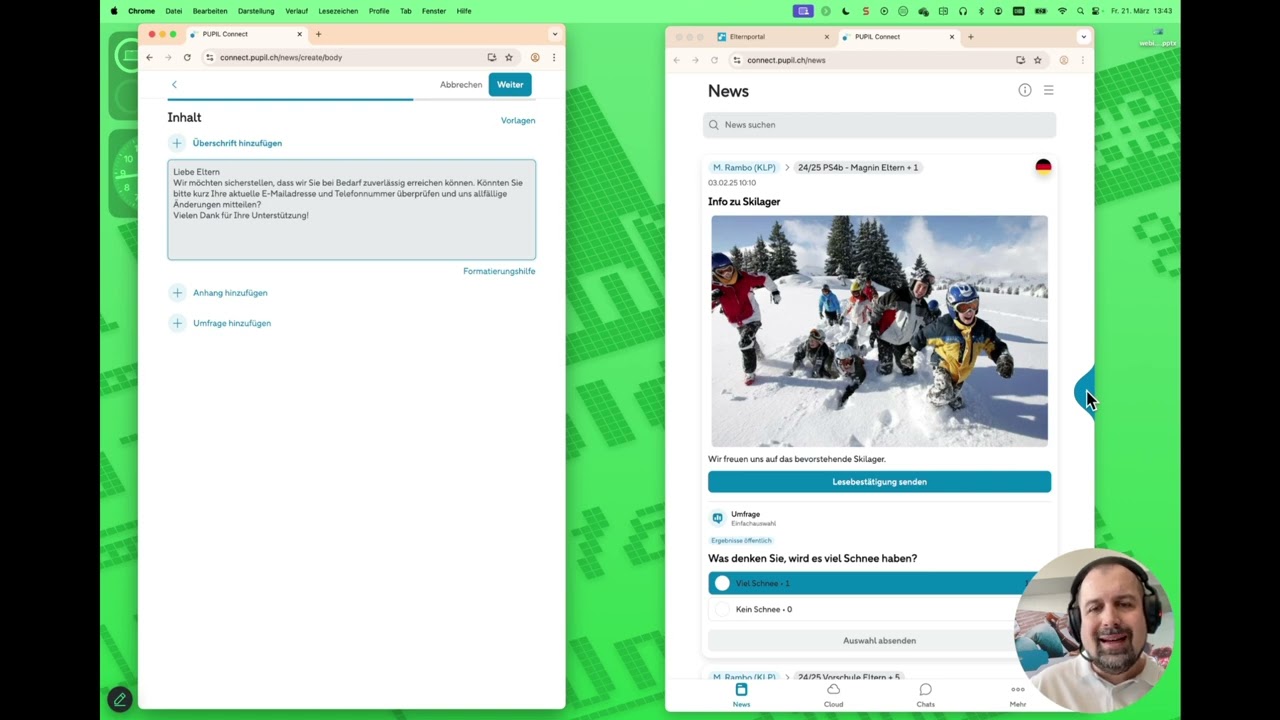Image resolution: width=1280 pixels, height=720 pixels.
Task: Click M. Rambo (KLP) sender chip above Skilager
Action: click(744, 168)
